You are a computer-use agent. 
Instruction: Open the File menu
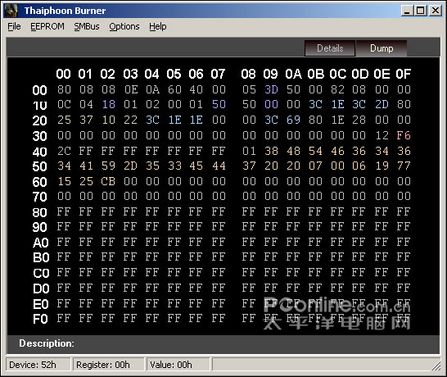tap(14, 26)
